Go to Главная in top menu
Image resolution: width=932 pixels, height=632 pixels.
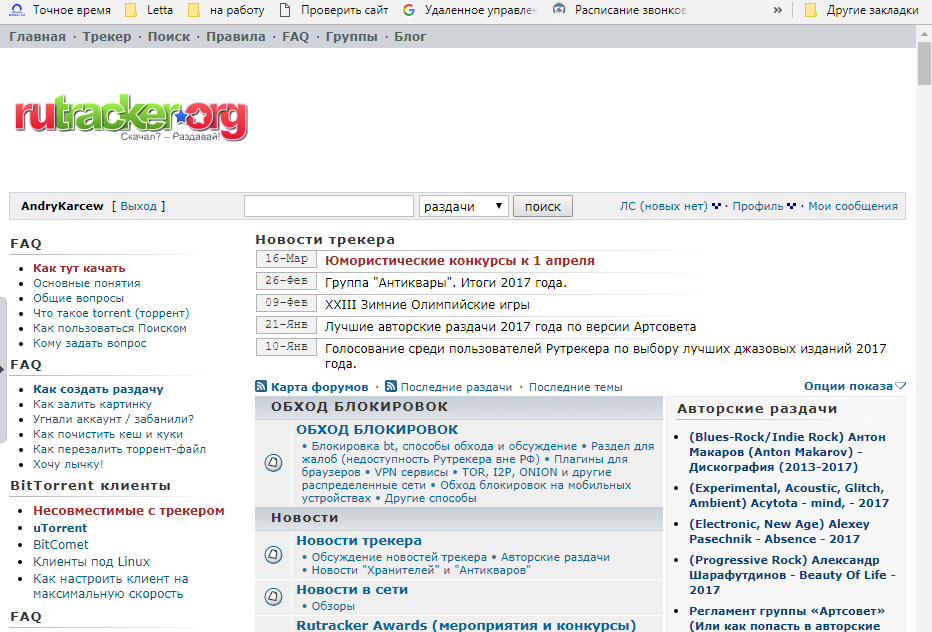(x=37, y=36)
